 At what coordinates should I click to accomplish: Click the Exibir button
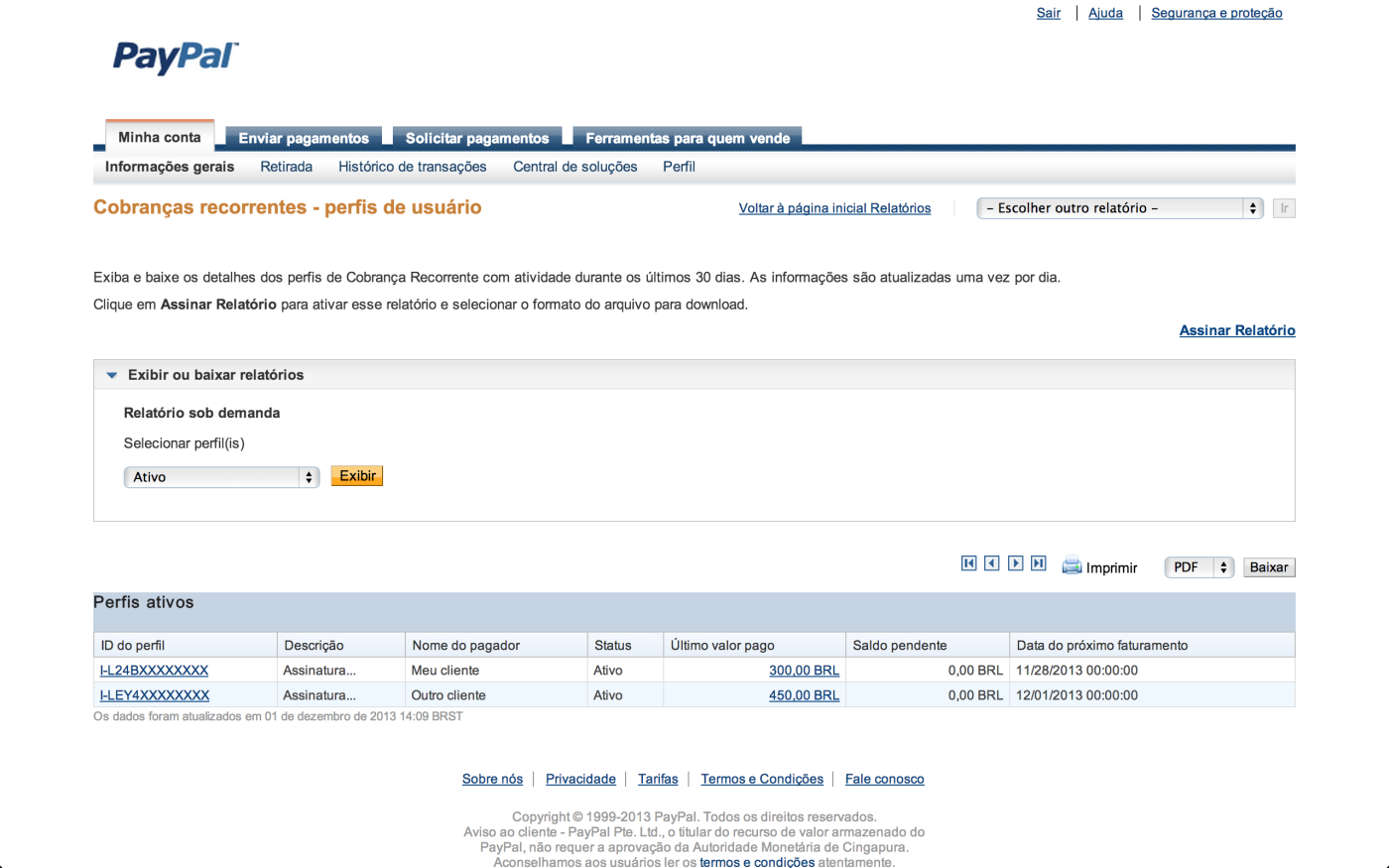pos(357,476)
